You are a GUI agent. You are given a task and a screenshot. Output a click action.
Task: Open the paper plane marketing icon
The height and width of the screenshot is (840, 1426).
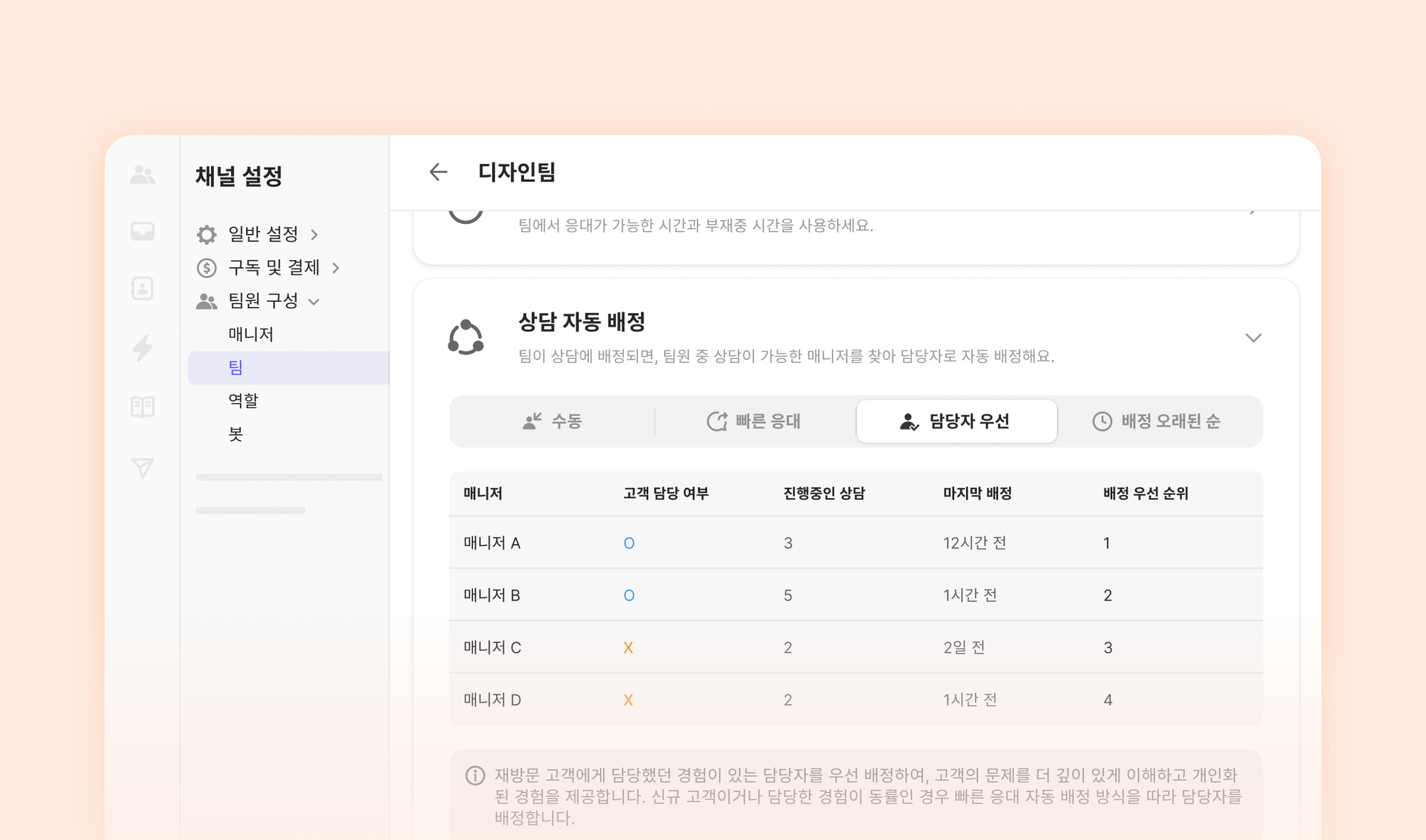(x=143, y=468)
